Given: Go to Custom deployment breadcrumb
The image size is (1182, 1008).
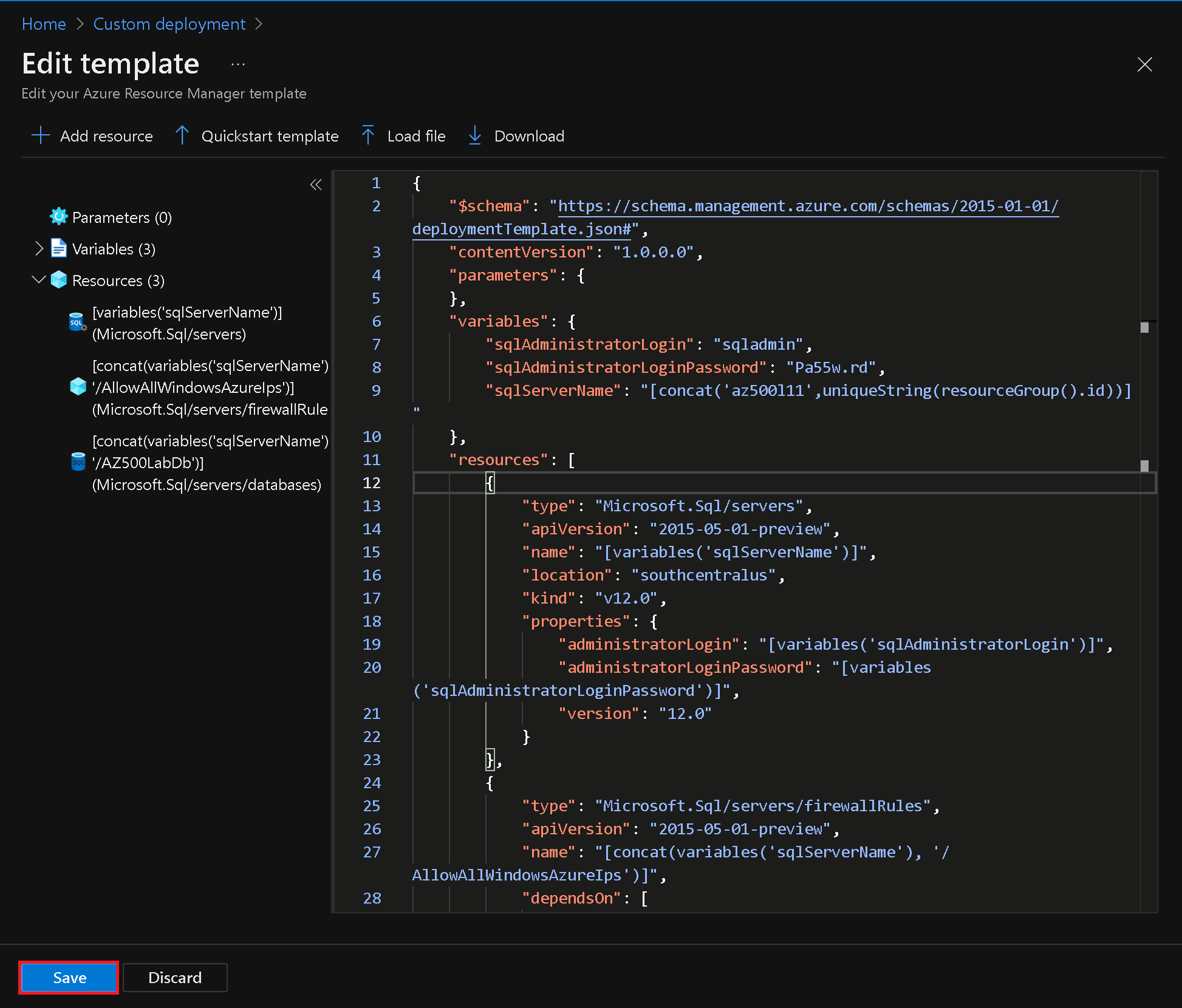Looking at the screenshot, I should (x=169, y=24).
